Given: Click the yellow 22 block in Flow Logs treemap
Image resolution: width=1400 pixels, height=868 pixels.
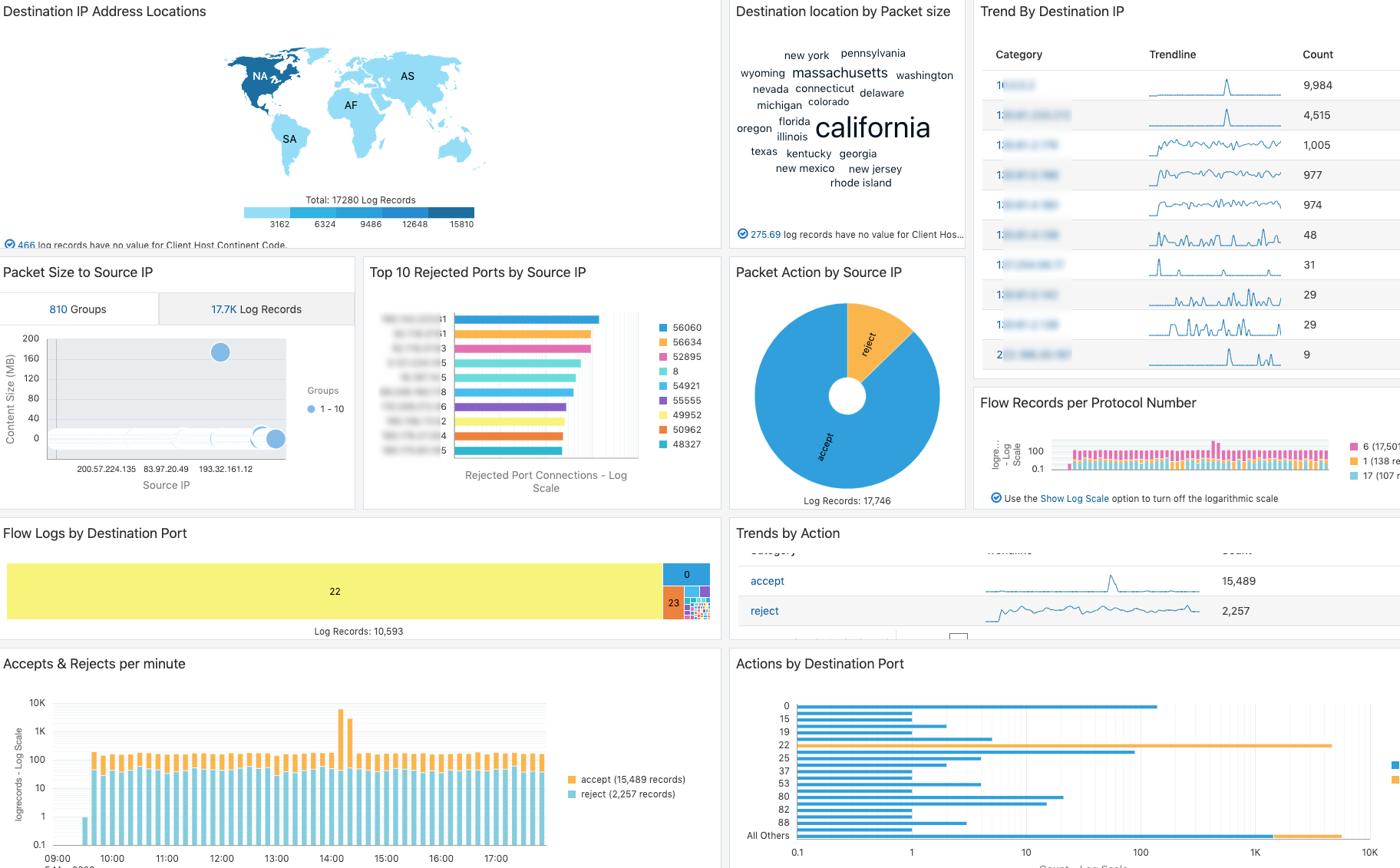Looking at the screenshot, I should click(334, 591).
